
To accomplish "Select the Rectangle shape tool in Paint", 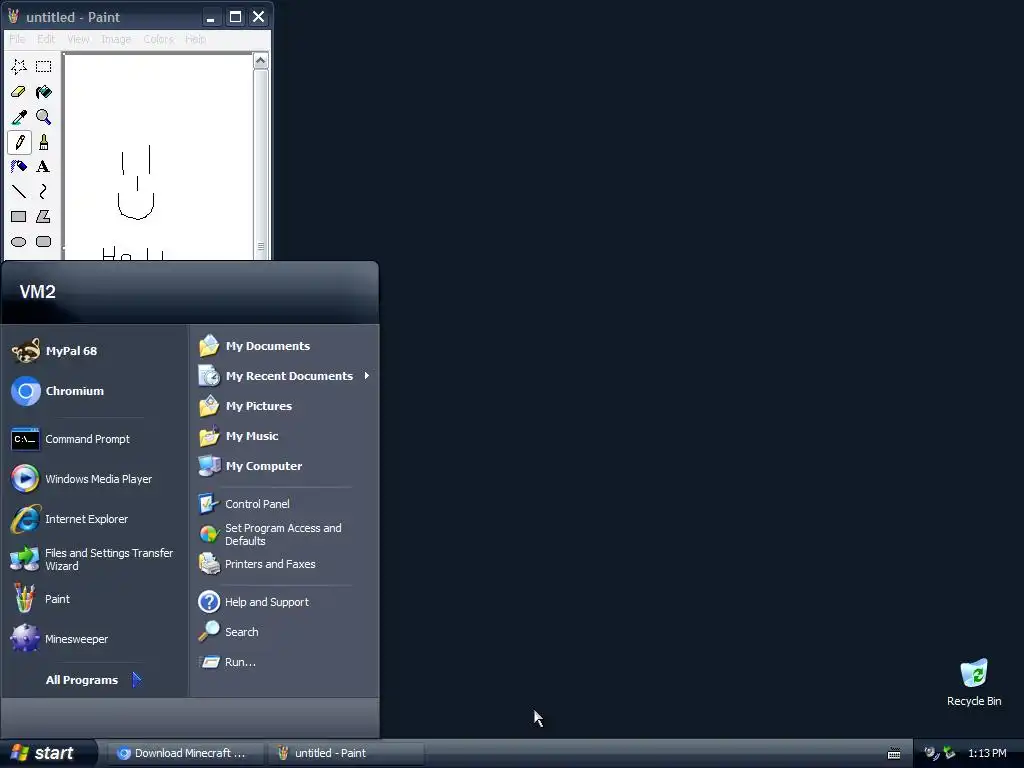I will click(19, 216).
